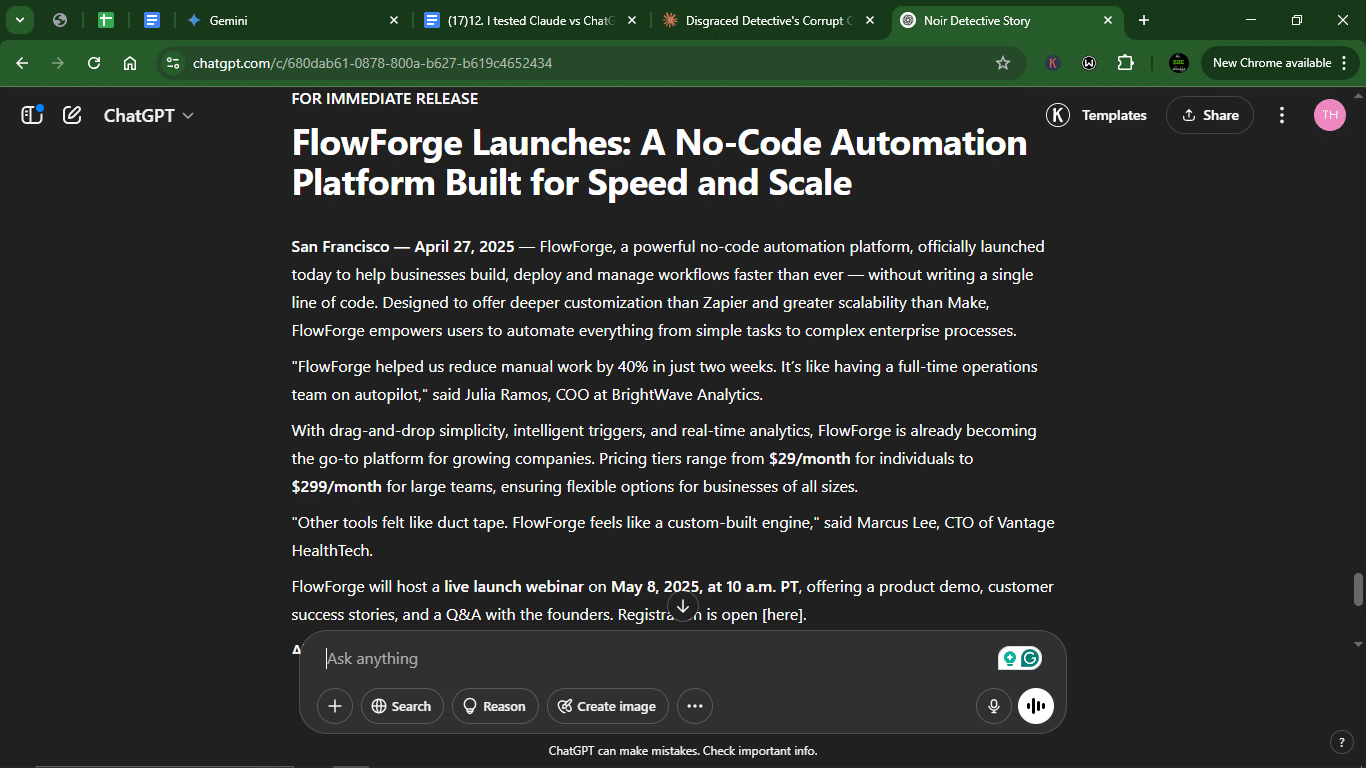The height and width of the screenshot is (768, 1366).
Task: Expand the Chrome tab search chevron
Action: [19, 20]
